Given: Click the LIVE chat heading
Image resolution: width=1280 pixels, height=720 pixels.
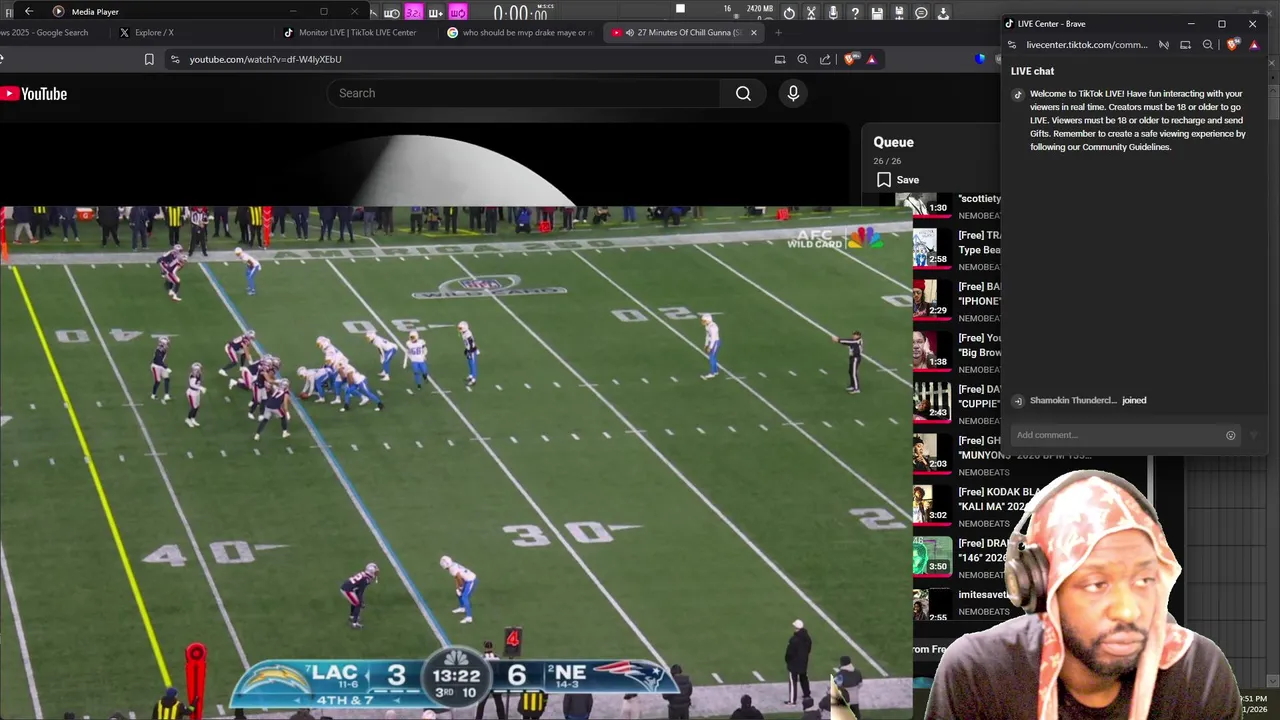Looking at the screenshot, I should (x=1032, y=71).
